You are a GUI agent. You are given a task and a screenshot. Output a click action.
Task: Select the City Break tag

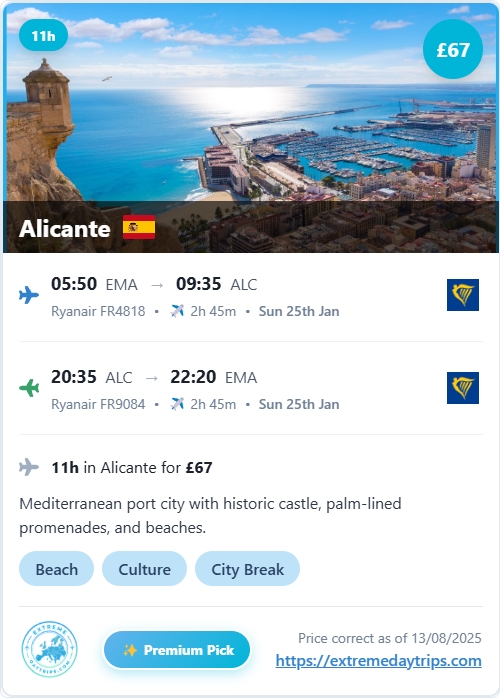pyautogui.click(x=248, y=569)
